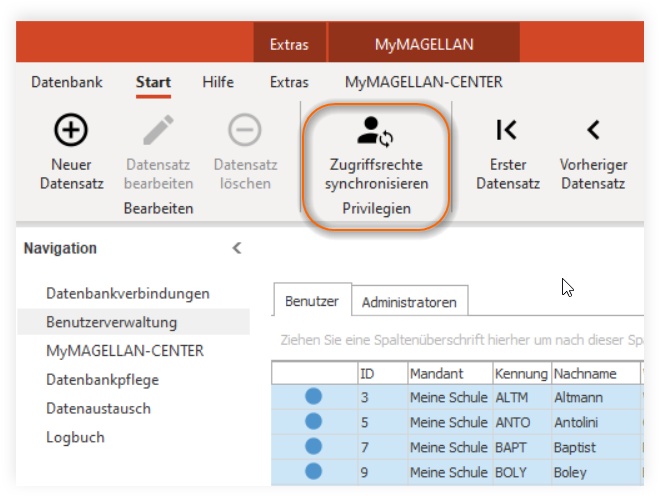Switch to the Administratoren tab

pyautogui.click(x=409, y=302)
